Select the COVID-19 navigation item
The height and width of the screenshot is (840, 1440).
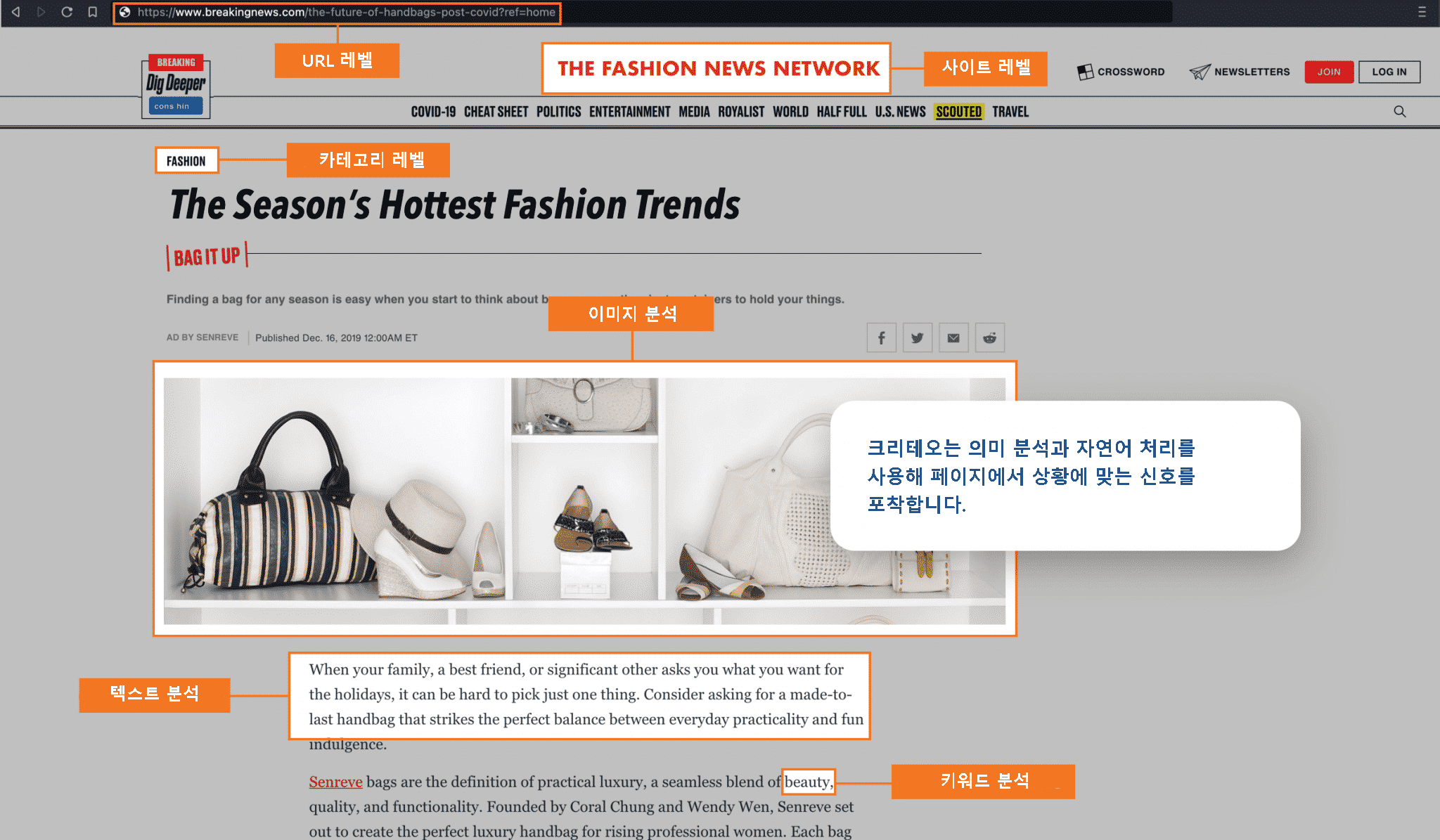point(433,112)
